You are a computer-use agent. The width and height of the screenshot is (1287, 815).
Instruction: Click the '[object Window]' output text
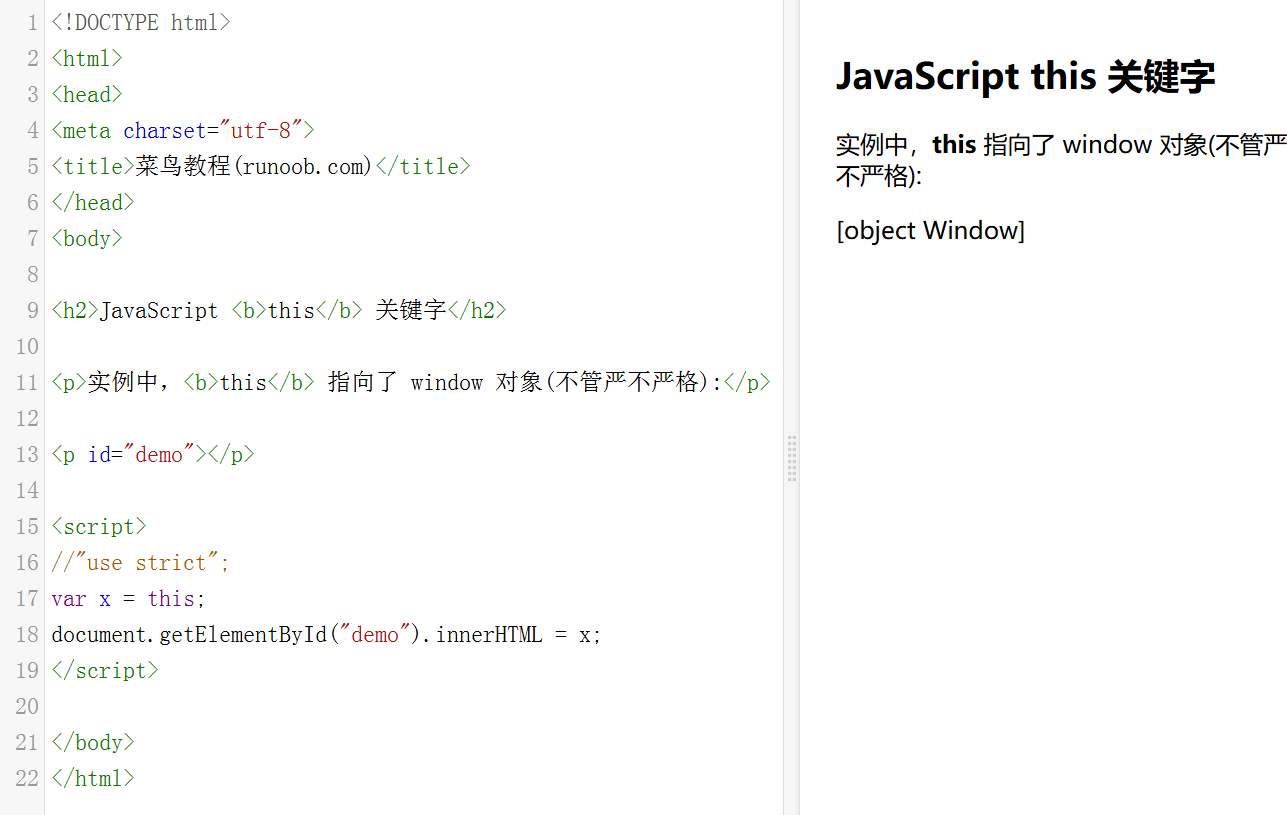(930, 231)
